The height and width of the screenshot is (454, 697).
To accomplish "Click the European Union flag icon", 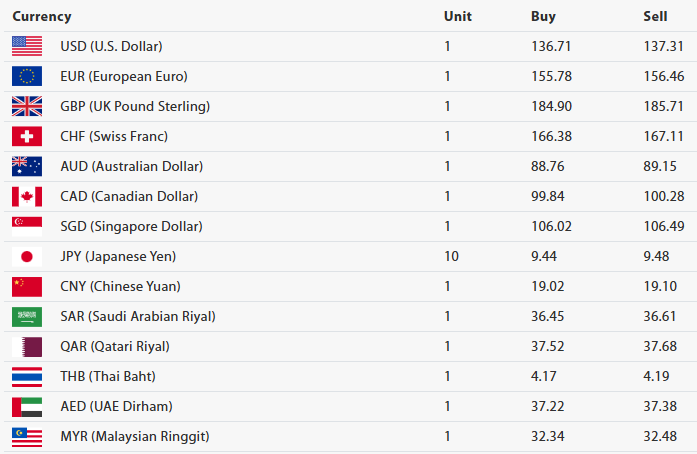I will click(27, 76).
